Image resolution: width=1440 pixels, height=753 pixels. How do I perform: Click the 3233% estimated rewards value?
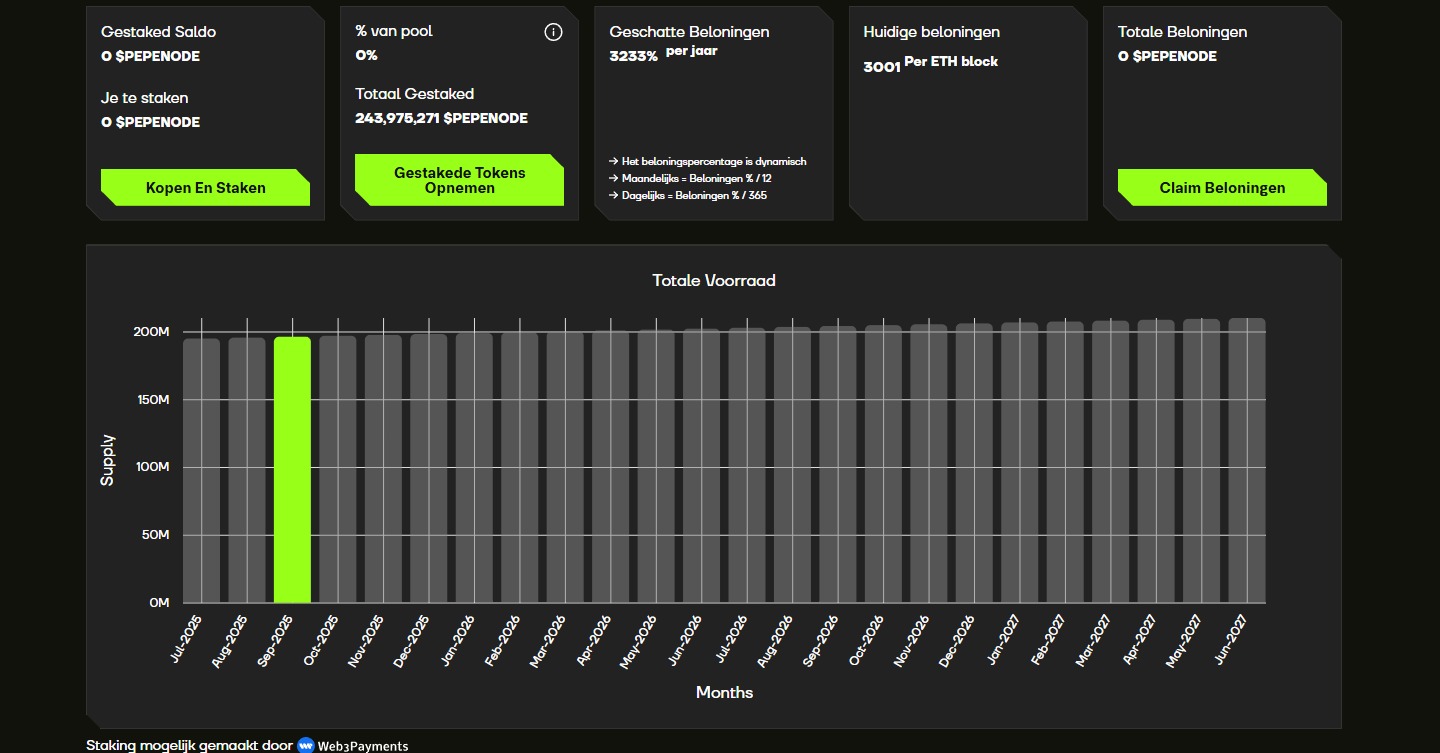pos(634,56)
